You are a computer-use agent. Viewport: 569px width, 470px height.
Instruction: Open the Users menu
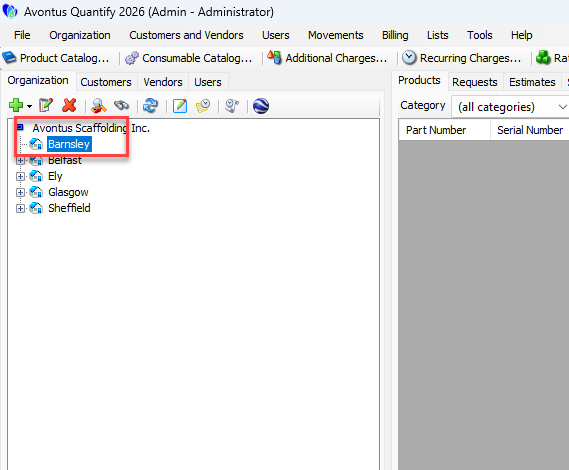click(276, 35)
